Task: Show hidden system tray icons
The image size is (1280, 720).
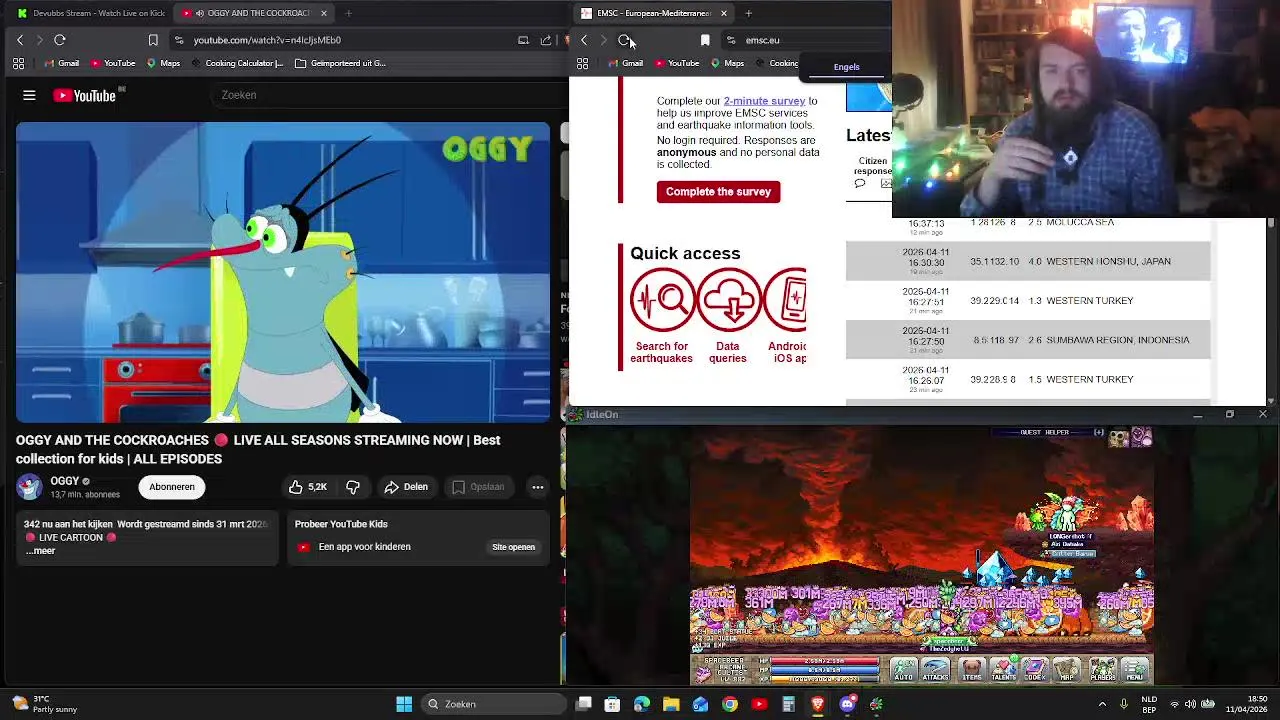Action: click(x=1102, y=704)
